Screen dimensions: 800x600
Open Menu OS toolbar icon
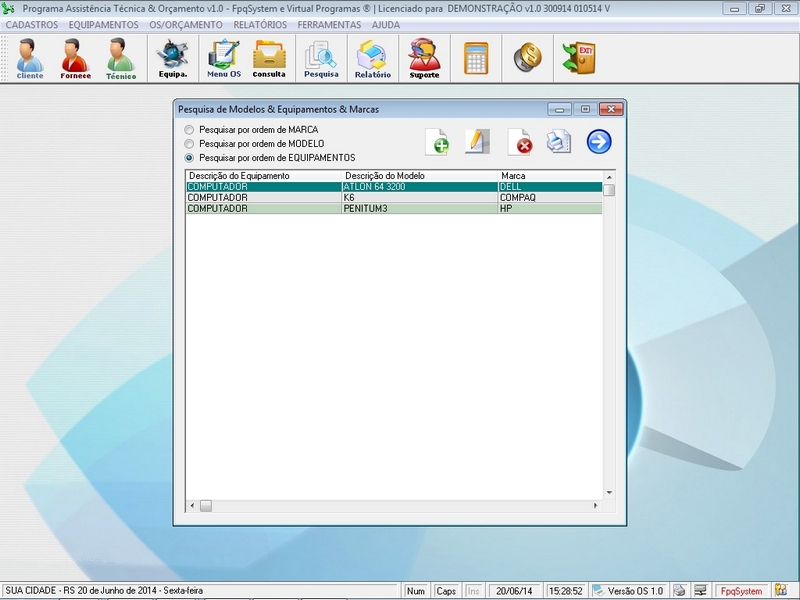[x=223, y=58]
